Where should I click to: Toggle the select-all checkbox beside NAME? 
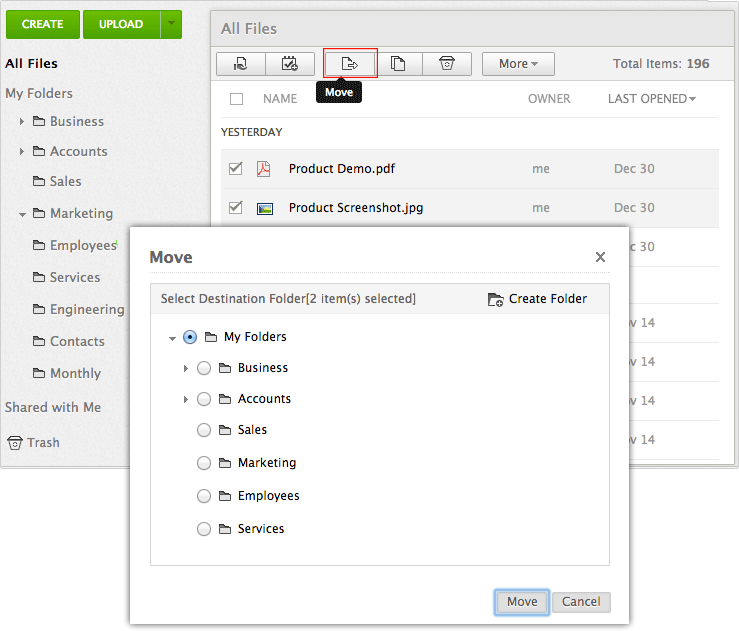(236, 99)
